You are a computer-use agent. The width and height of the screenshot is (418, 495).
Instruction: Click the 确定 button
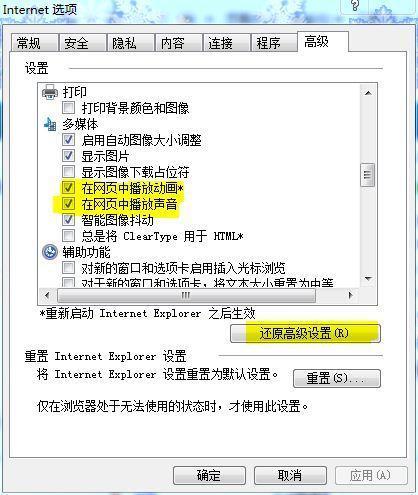pyautogui.click(x=209, y=475)
